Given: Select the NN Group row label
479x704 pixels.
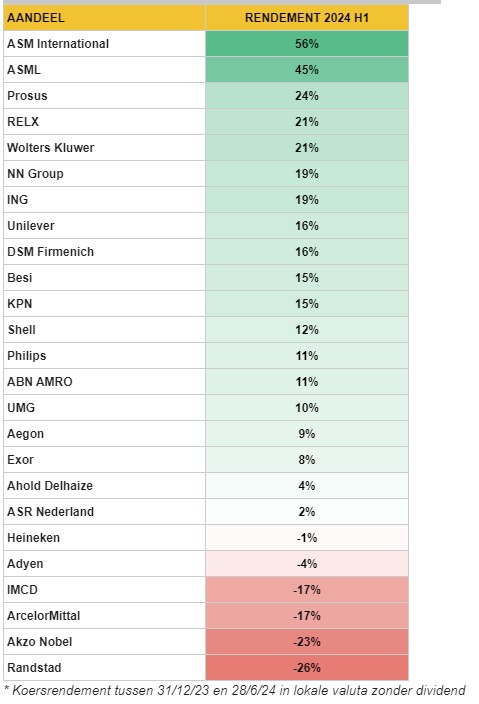Looking at the screenshot, I should tap(104, 174).
